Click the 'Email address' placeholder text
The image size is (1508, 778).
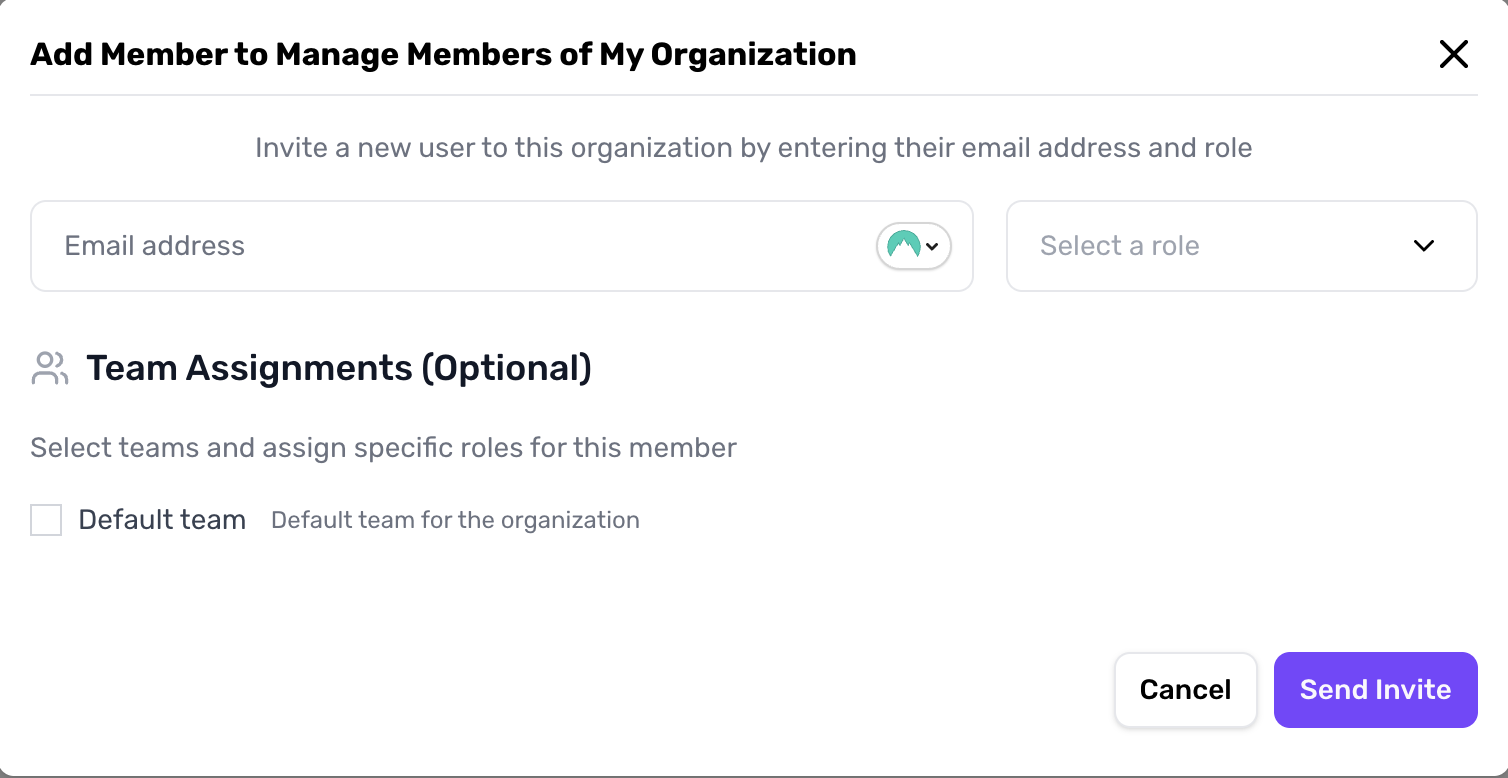tap(155, 246)
